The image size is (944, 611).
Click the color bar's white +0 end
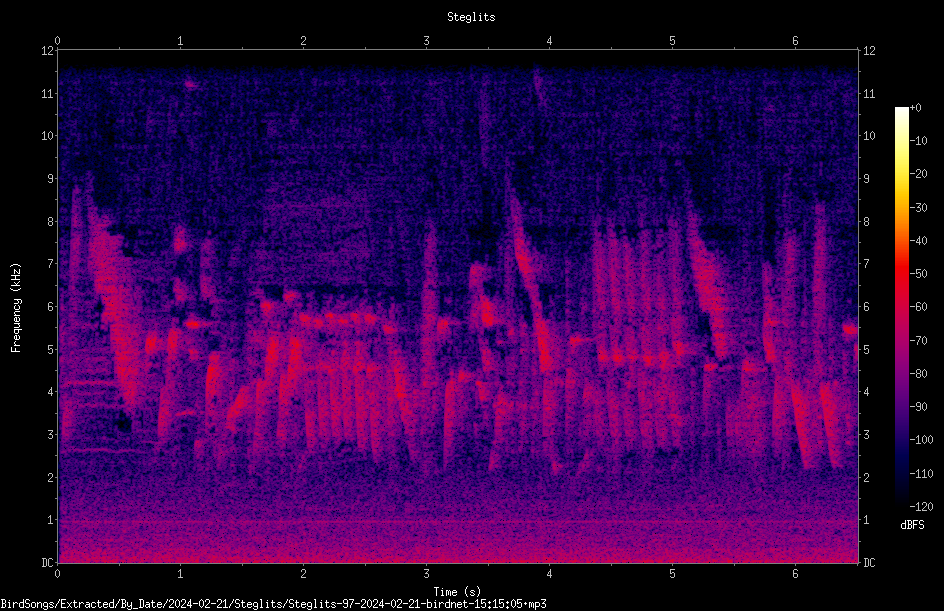[901, 110]
